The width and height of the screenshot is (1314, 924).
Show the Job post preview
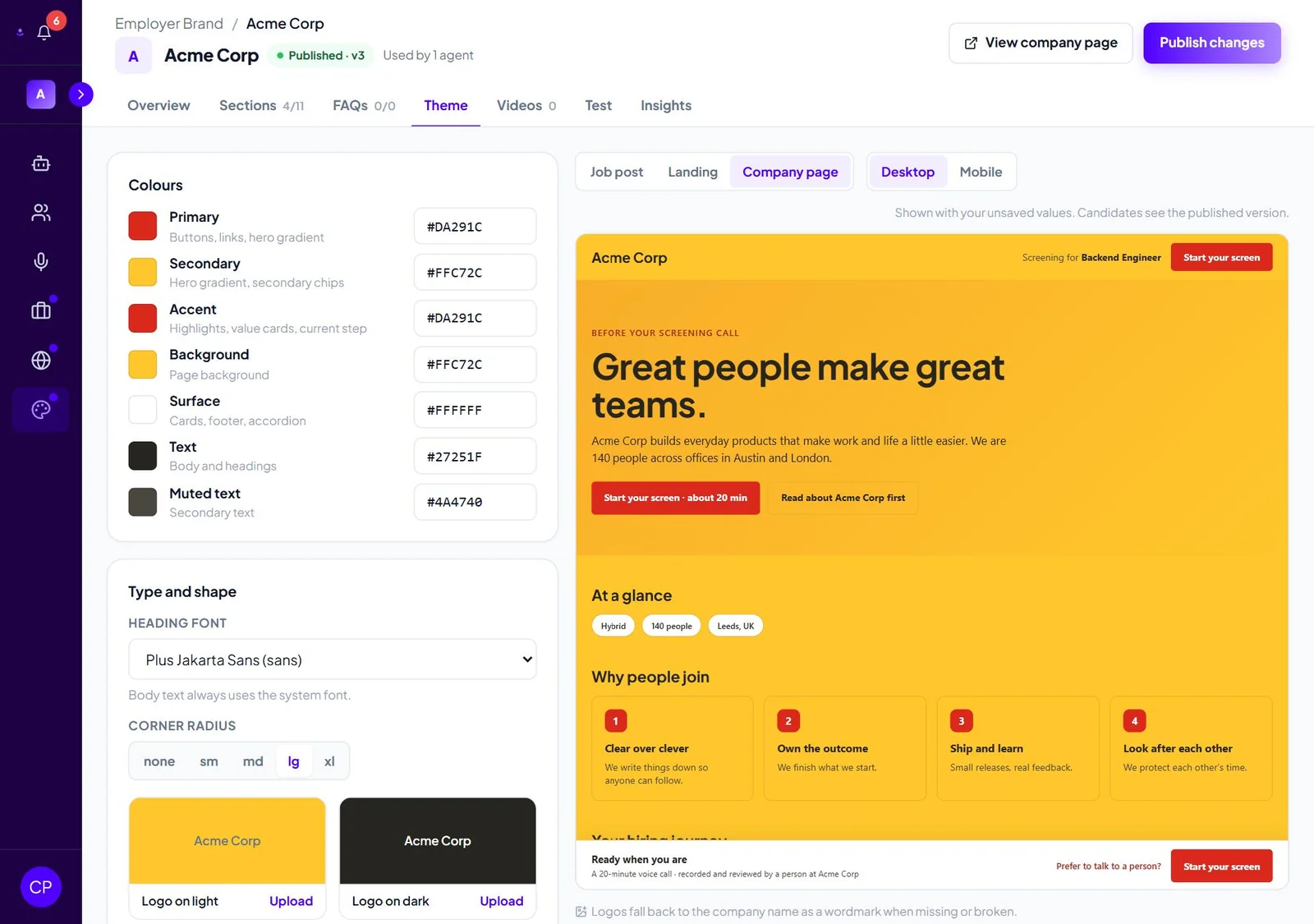click(617, 172)
